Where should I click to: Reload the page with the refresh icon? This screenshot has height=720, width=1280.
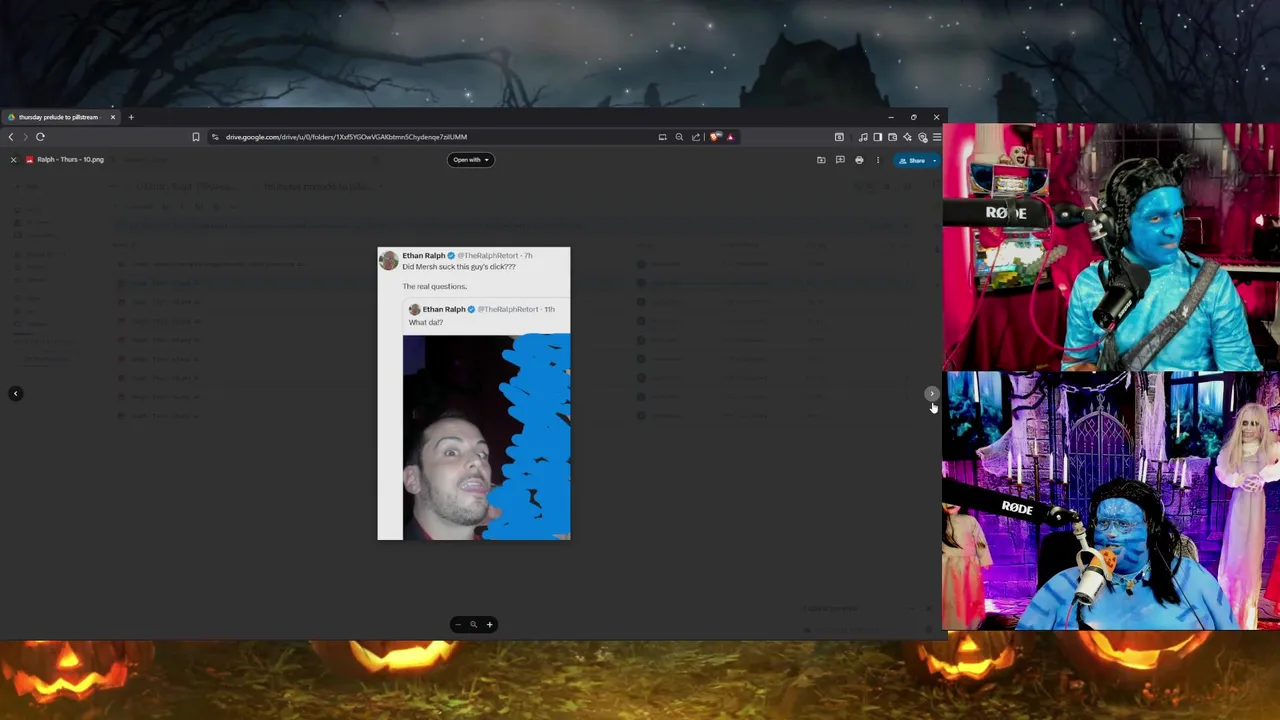tap(40, 137)
